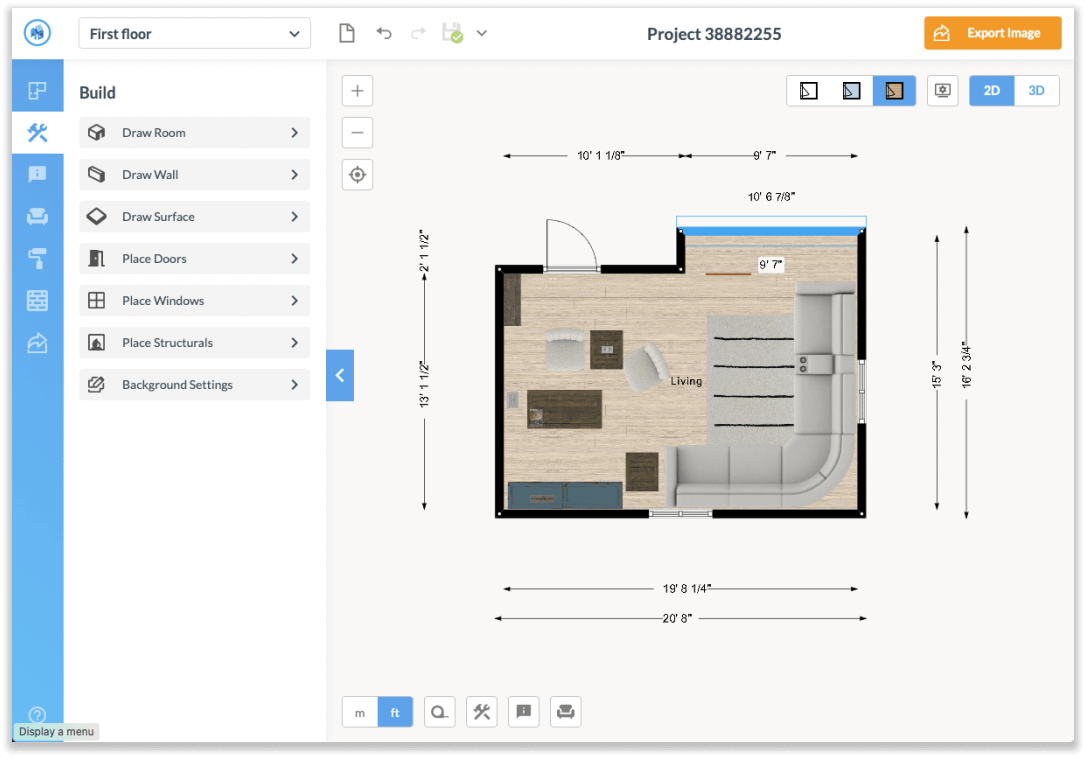Select the tape measure tool at bottom
This screenshot has width=1086, height=758.
tap(439, 711)
